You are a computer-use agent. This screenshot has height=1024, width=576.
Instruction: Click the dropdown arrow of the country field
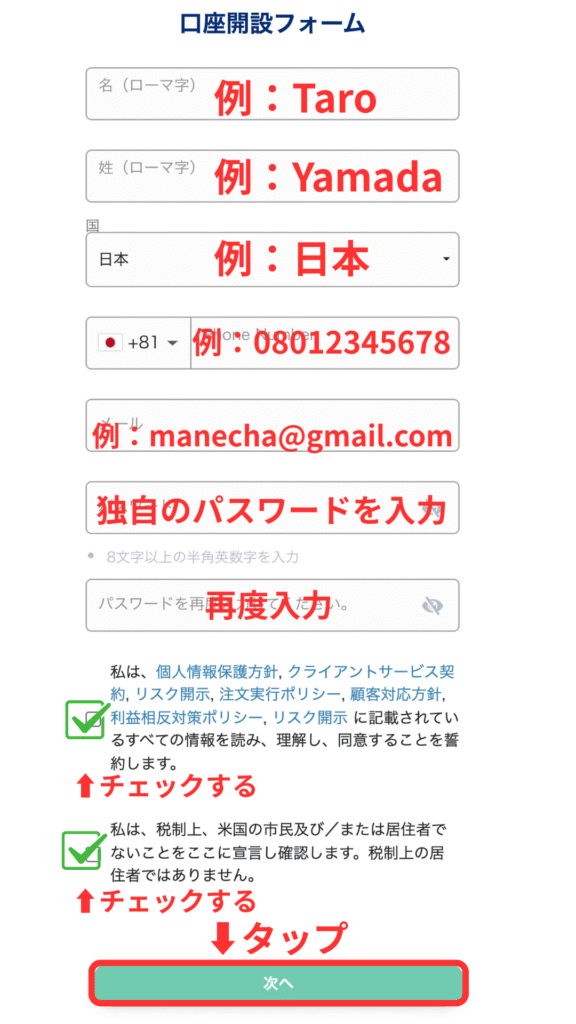[446, 259]
